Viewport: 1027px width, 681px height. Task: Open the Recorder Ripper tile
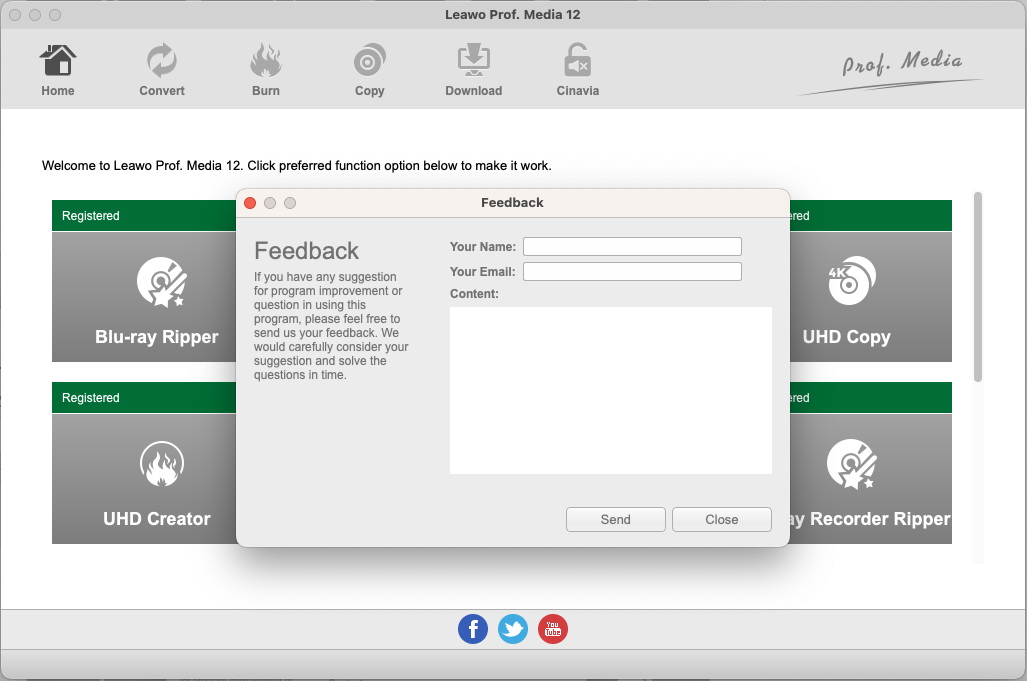pyautogui.click(x=869, y=479)
